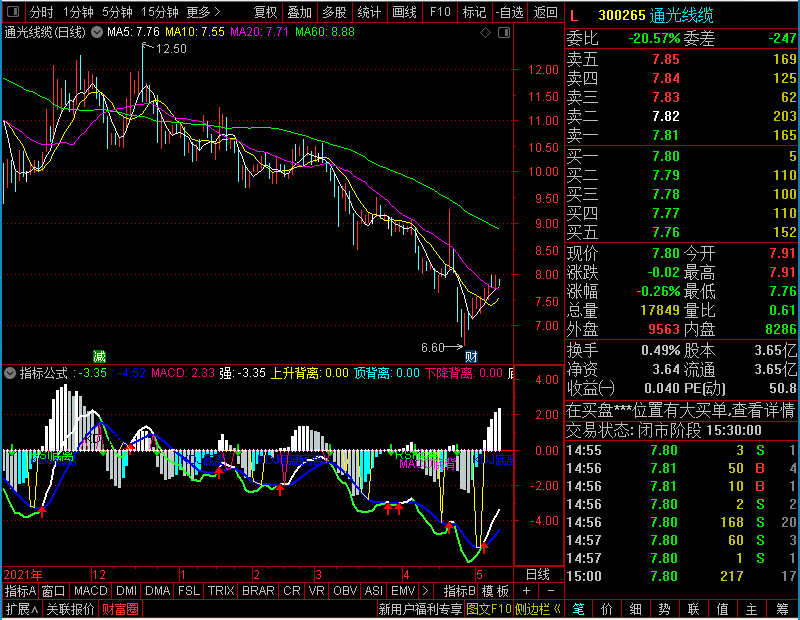Select the 笔 tick tab

click(x=578, y=609)
